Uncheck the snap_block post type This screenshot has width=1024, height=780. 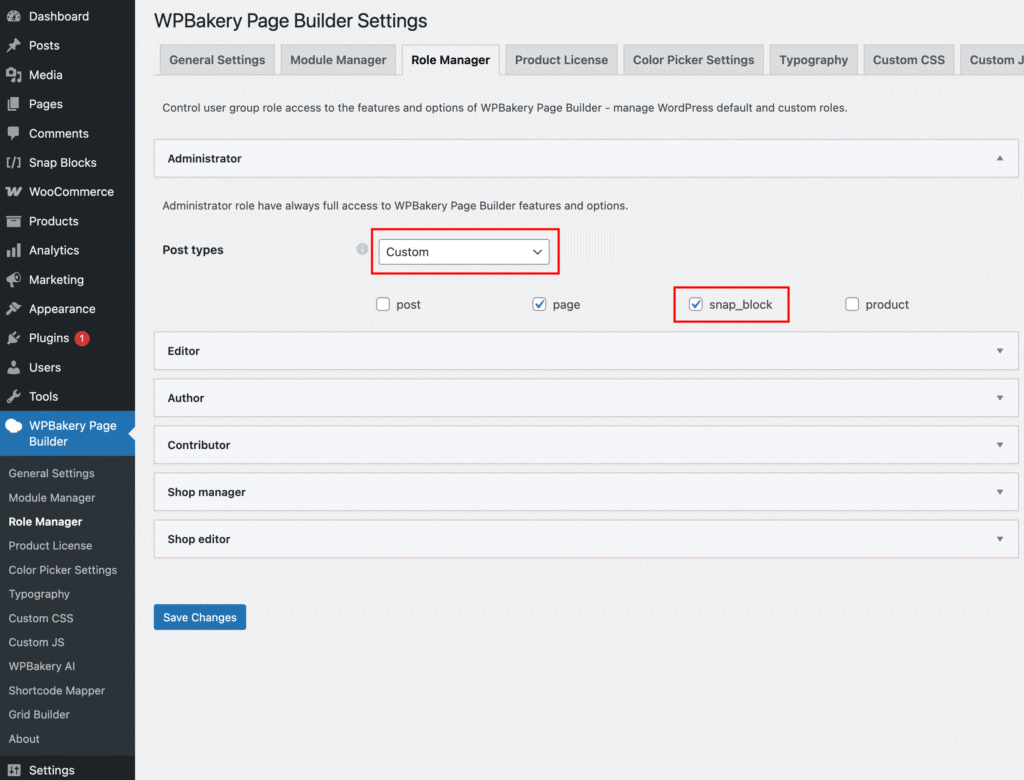point(696,305)
